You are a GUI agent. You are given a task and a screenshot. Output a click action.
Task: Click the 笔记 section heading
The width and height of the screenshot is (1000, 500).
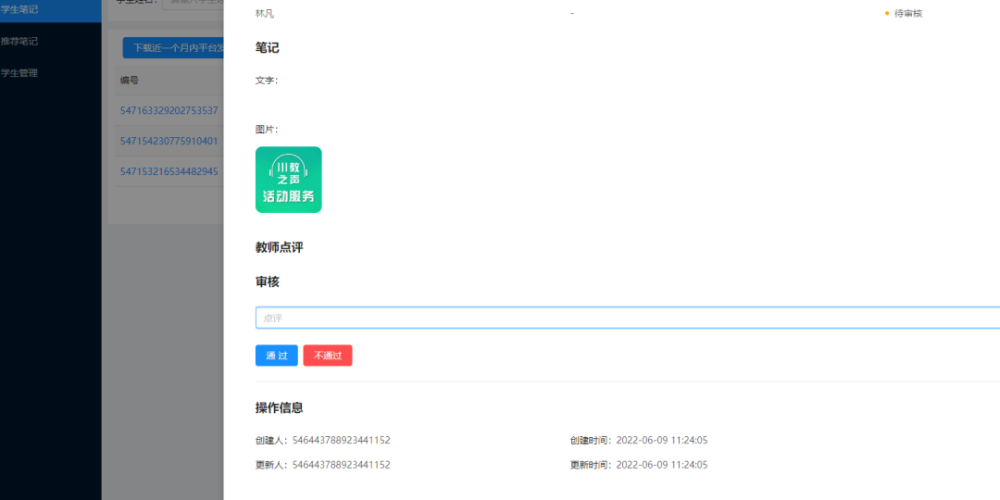[267, 48]
